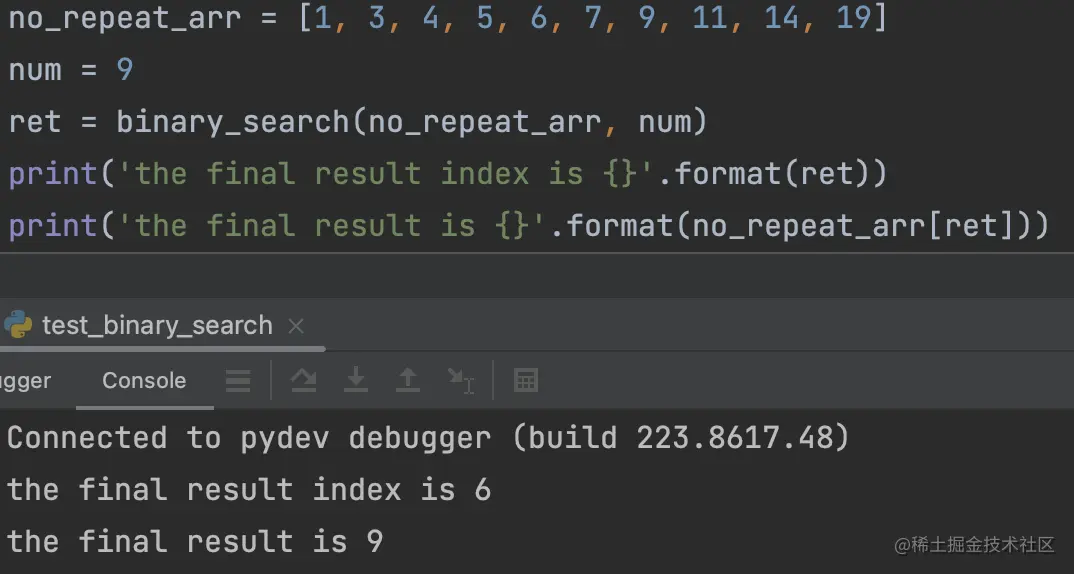
Task: Open the Evaluate Expression calculator icon
Action: click(x=525, y=380)
